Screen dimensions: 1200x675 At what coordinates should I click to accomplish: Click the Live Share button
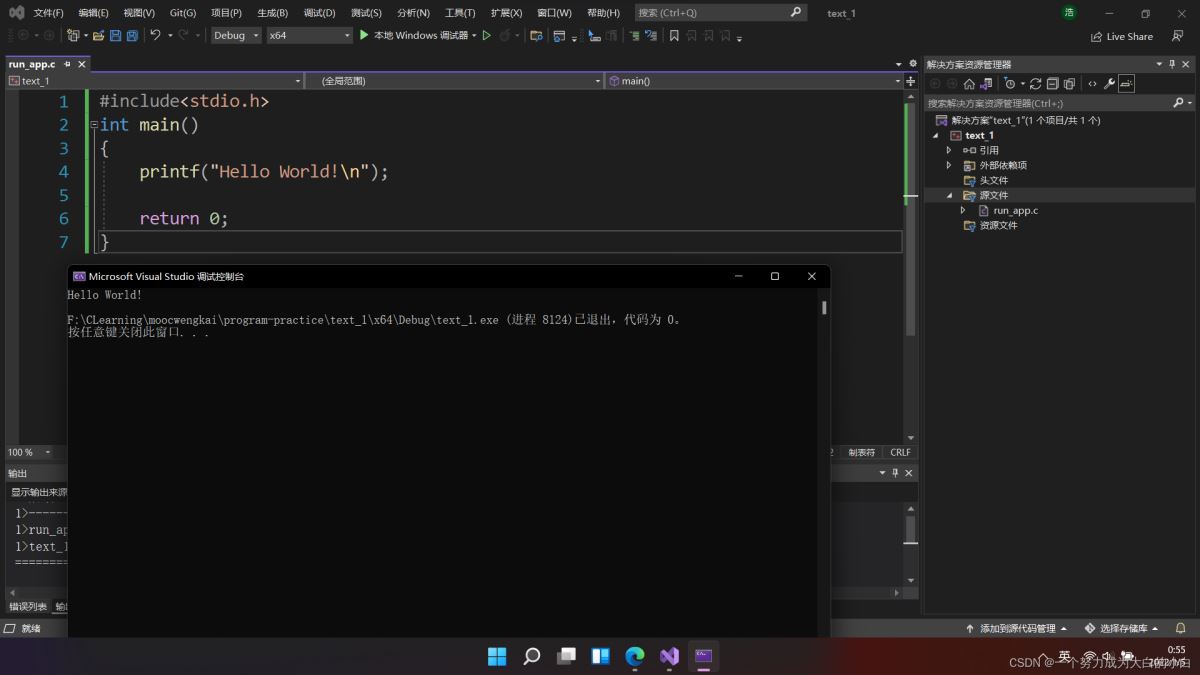click(1121, 36)
